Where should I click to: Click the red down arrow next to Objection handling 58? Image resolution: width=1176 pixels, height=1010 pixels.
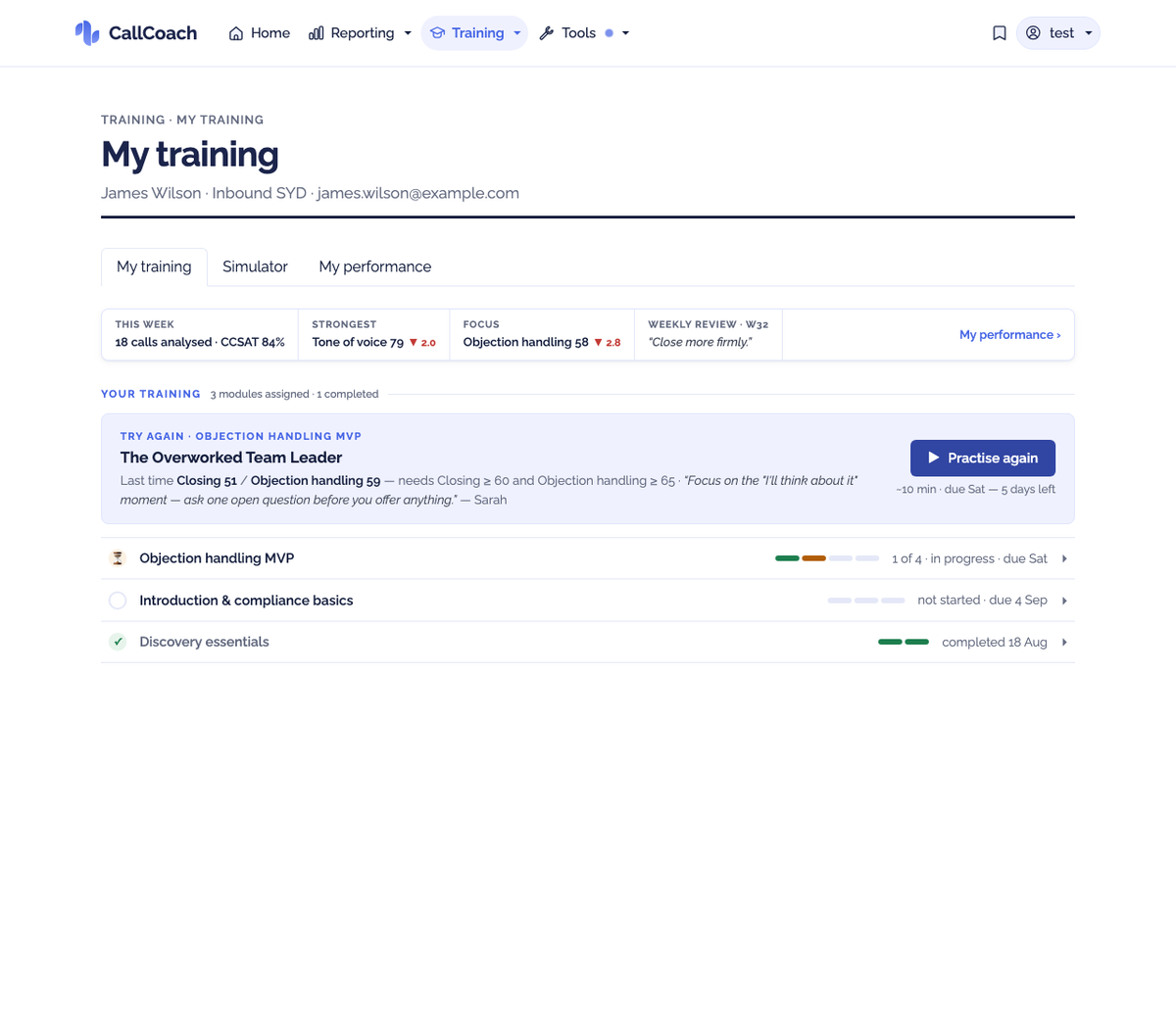[x=598, y=342]
